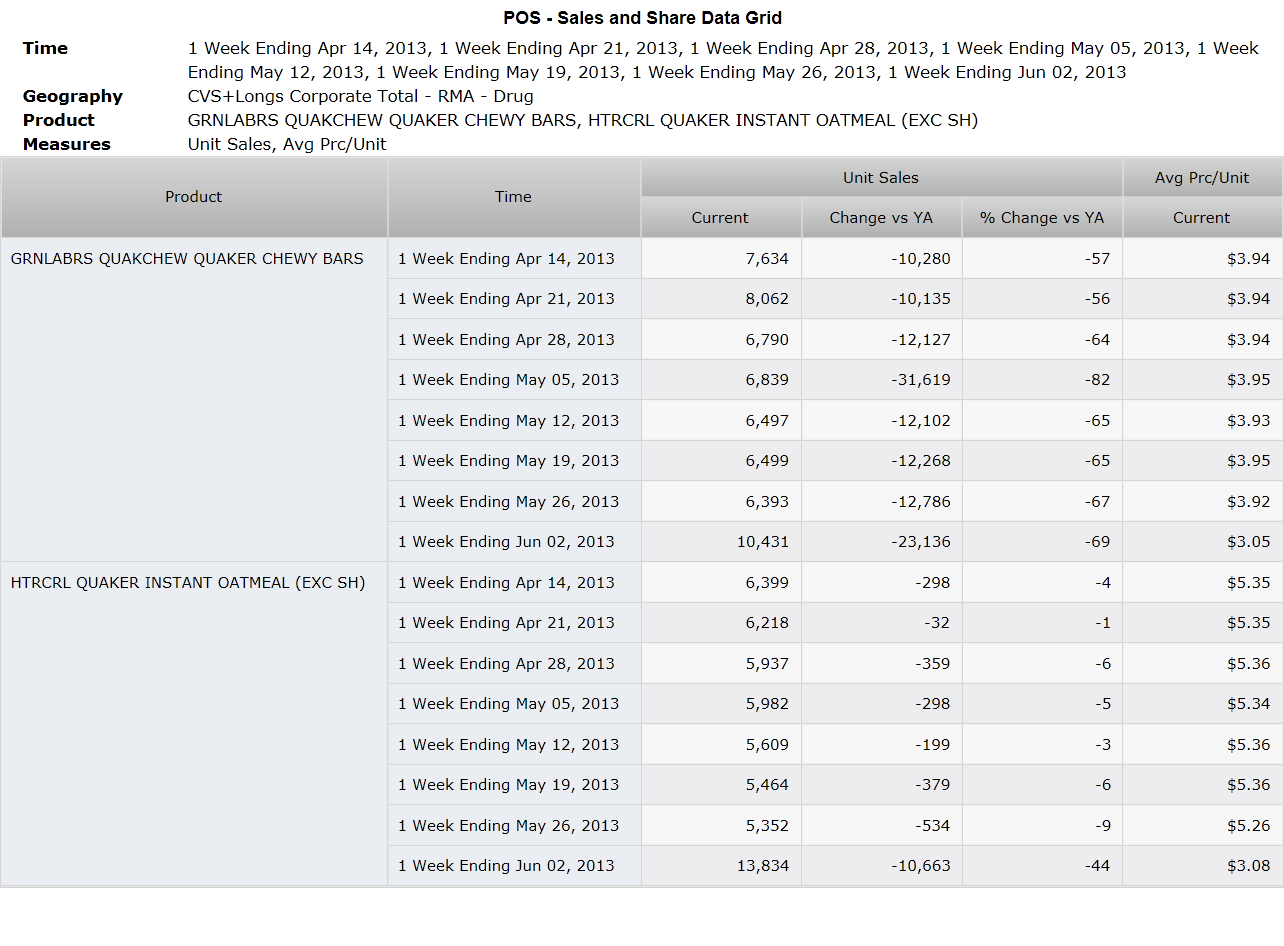Select unit sales cell 6,399
The height and width of the screenshot is (946, 1284).
point(721,582)
